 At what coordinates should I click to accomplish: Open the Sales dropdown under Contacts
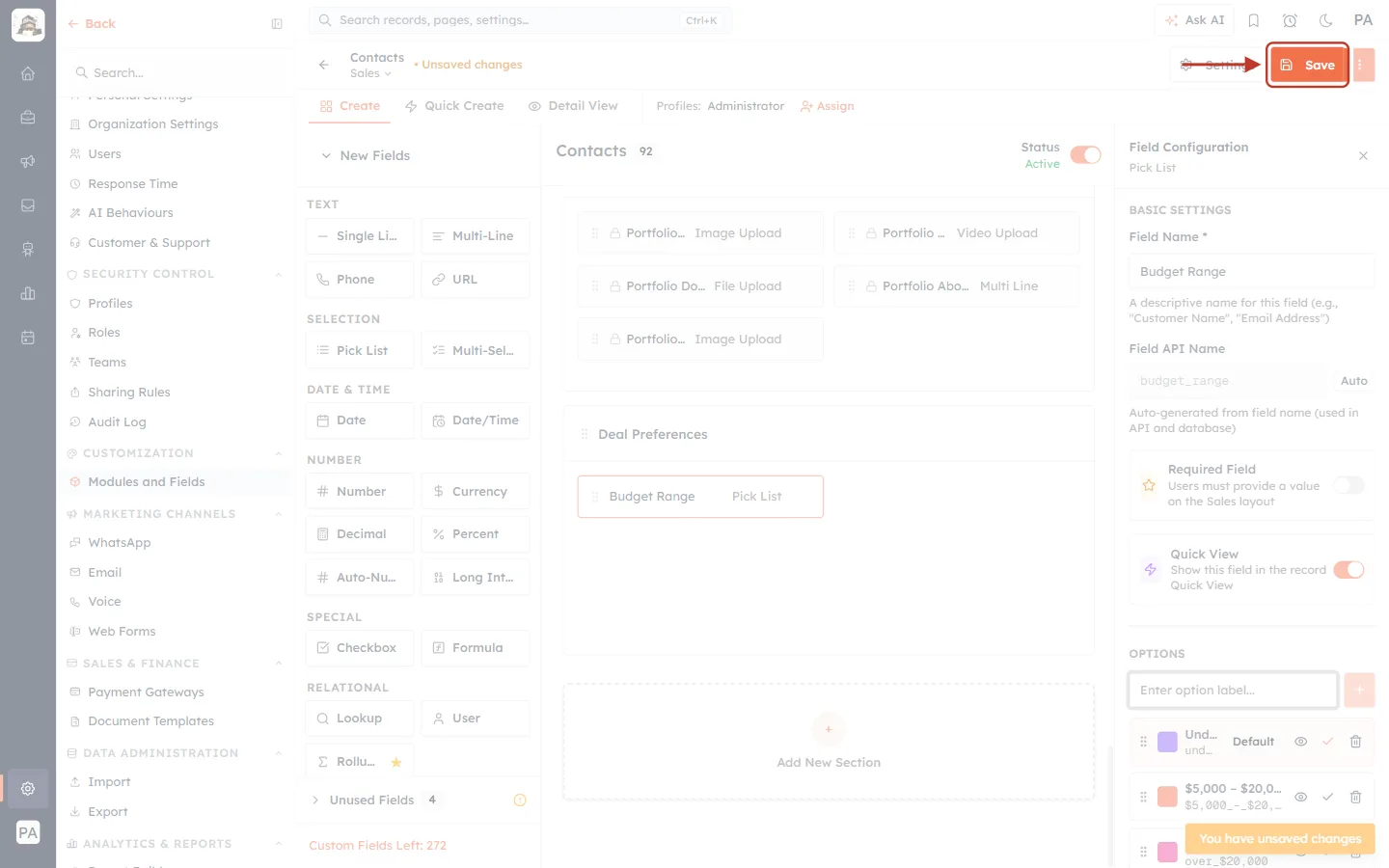(x=370, y=73)
